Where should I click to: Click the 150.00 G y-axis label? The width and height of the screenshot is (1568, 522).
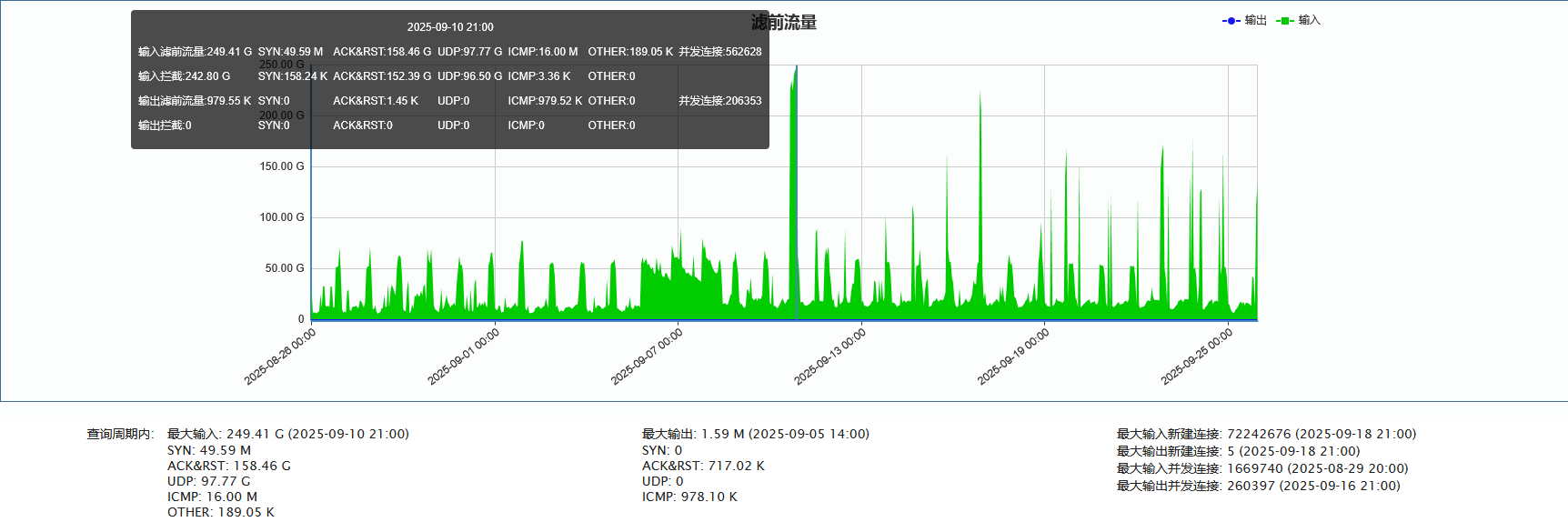pyautogui.click(x=282, y=166)
